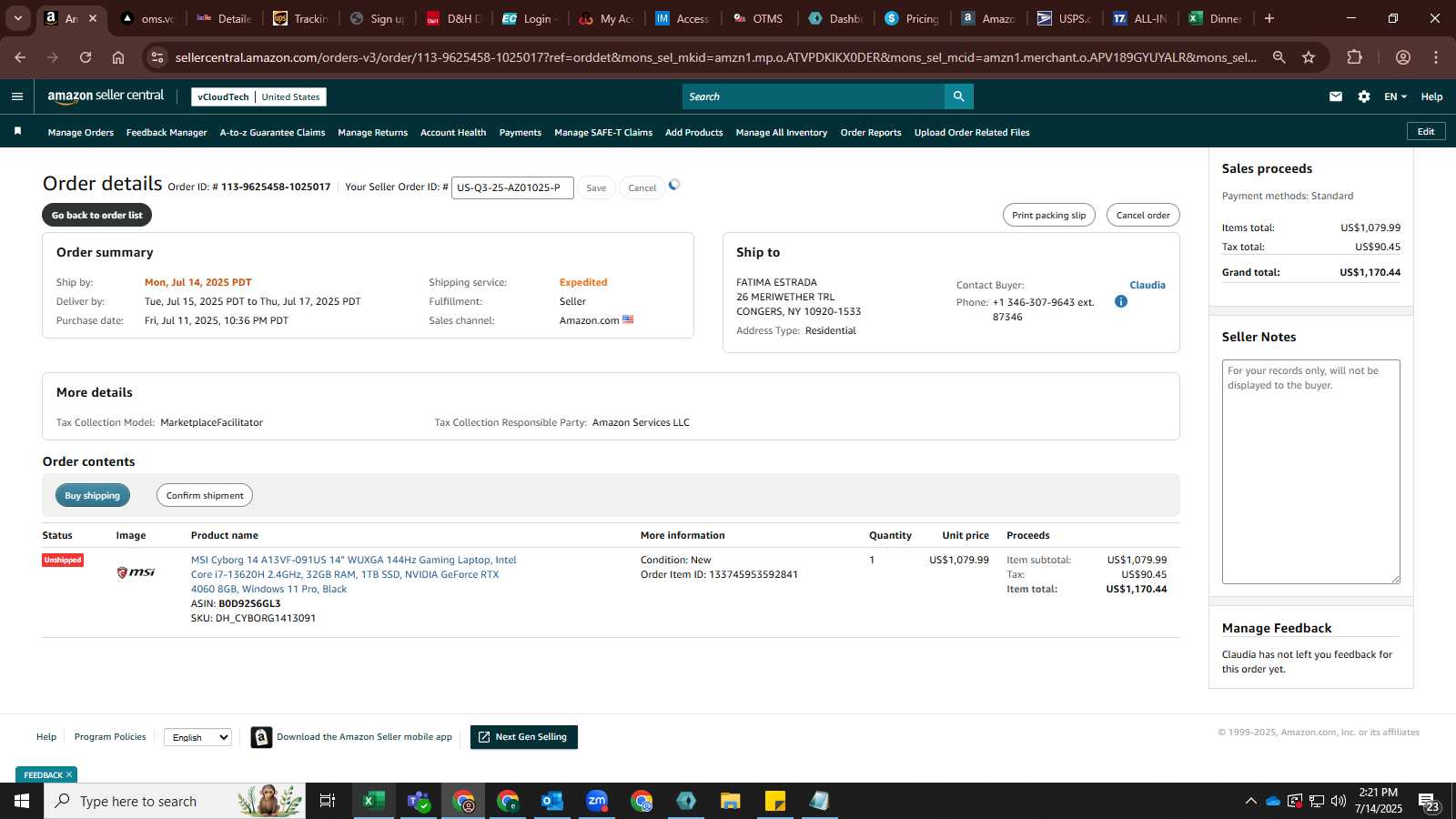Open the vCloudTech United States marketplace switcher
1456x819 pixels.
click(258, 96)
